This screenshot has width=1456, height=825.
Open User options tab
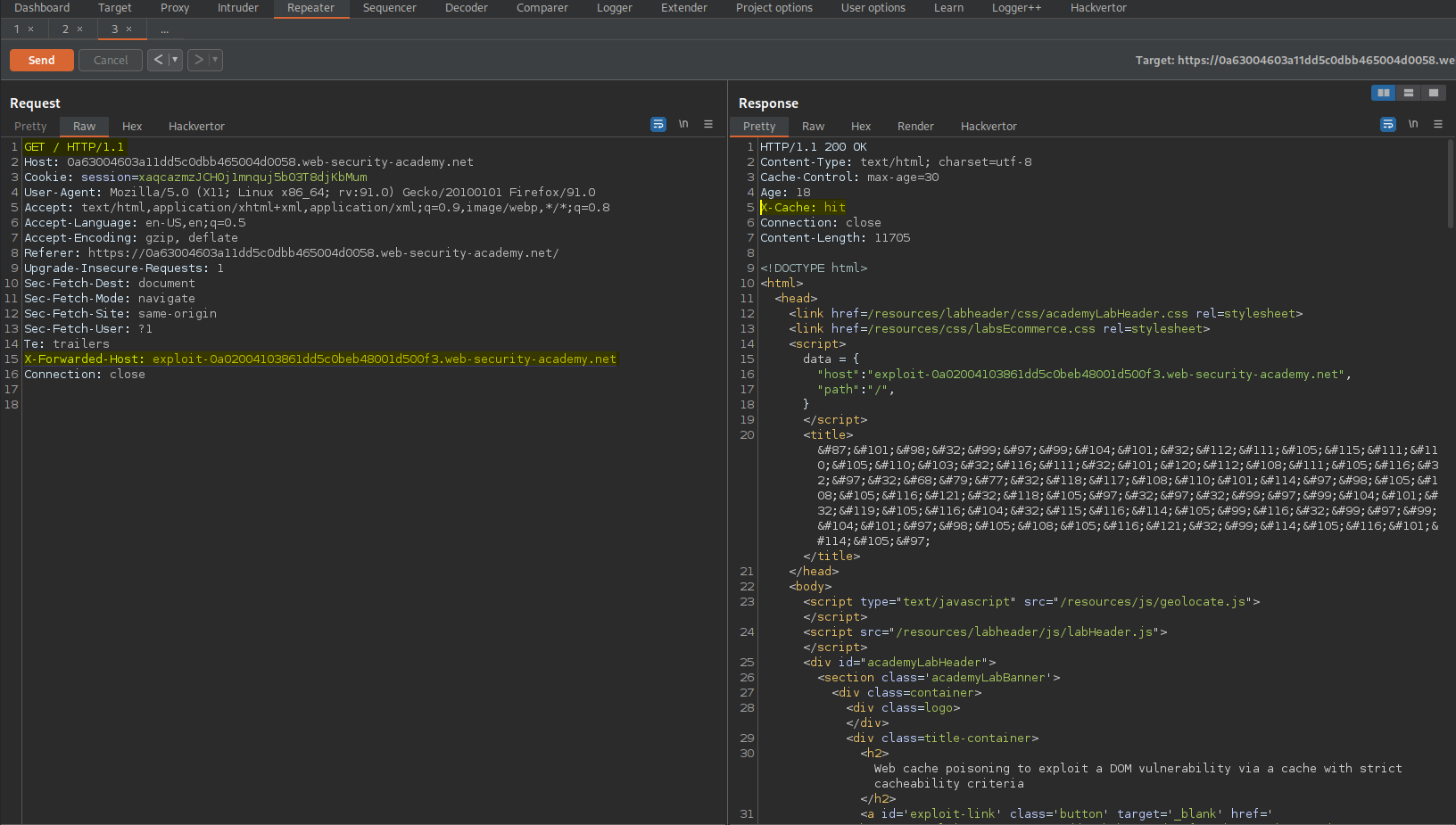click(x=873, y=8)
